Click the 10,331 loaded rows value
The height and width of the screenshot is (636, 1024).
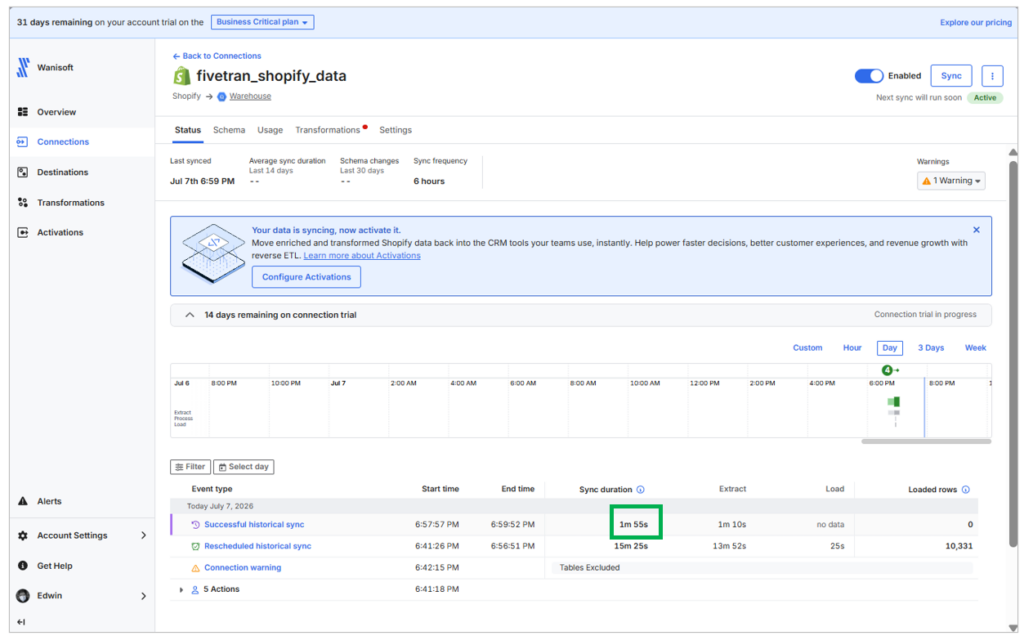point(959,546)
